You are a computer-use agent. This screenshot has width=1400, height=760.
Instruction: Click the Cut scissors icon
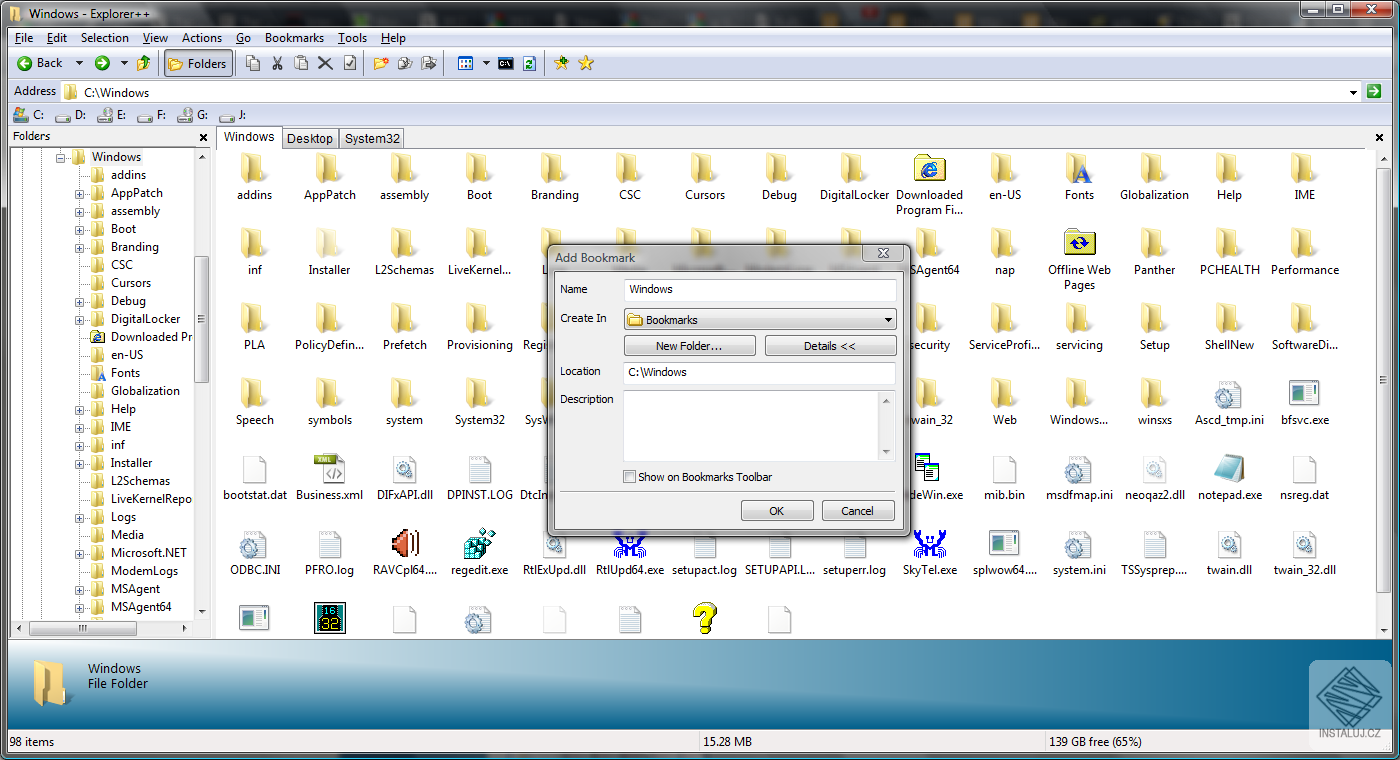click(x=277, y=63)
